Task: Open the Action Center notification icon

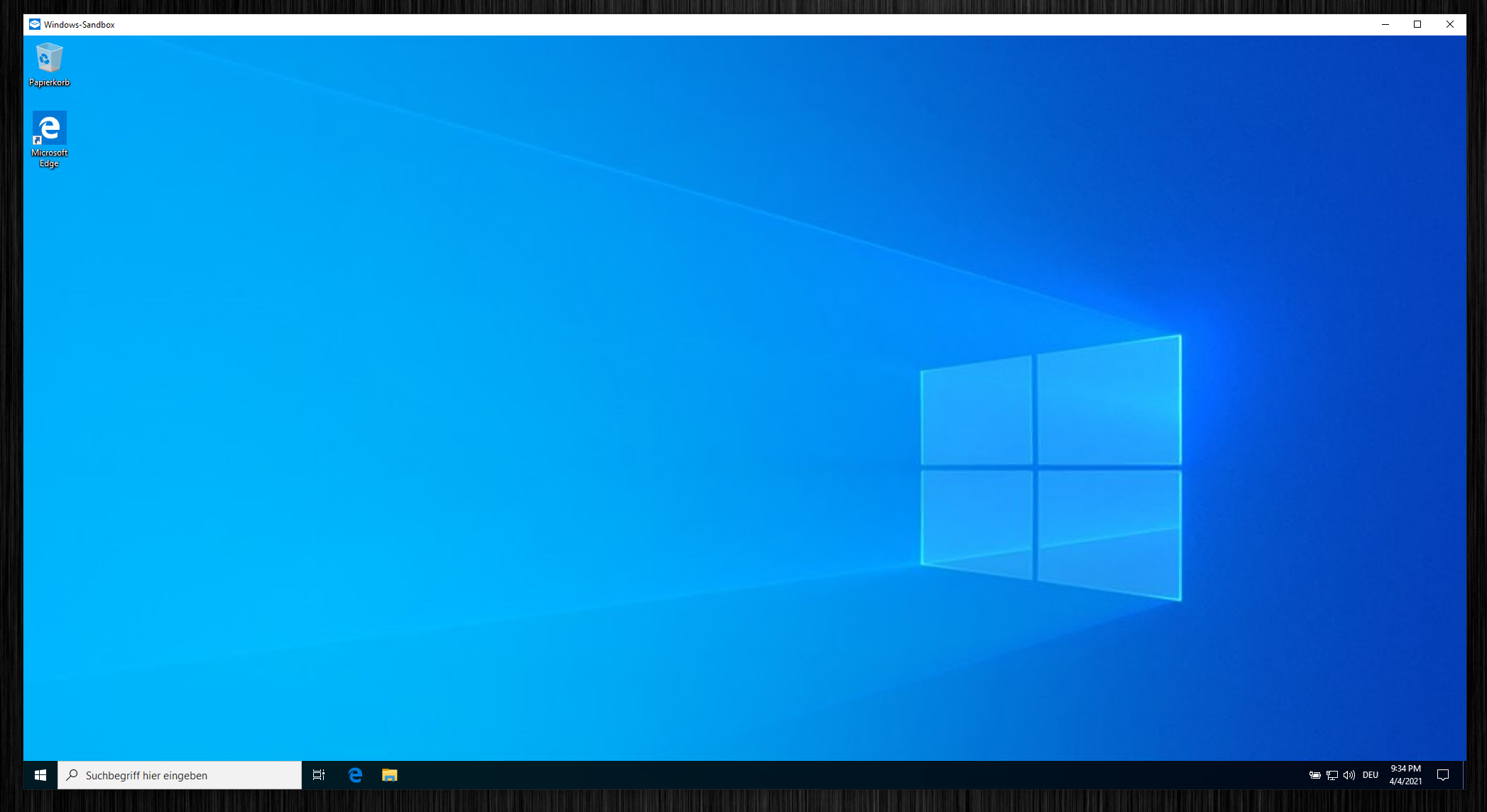Action: 1443,775
